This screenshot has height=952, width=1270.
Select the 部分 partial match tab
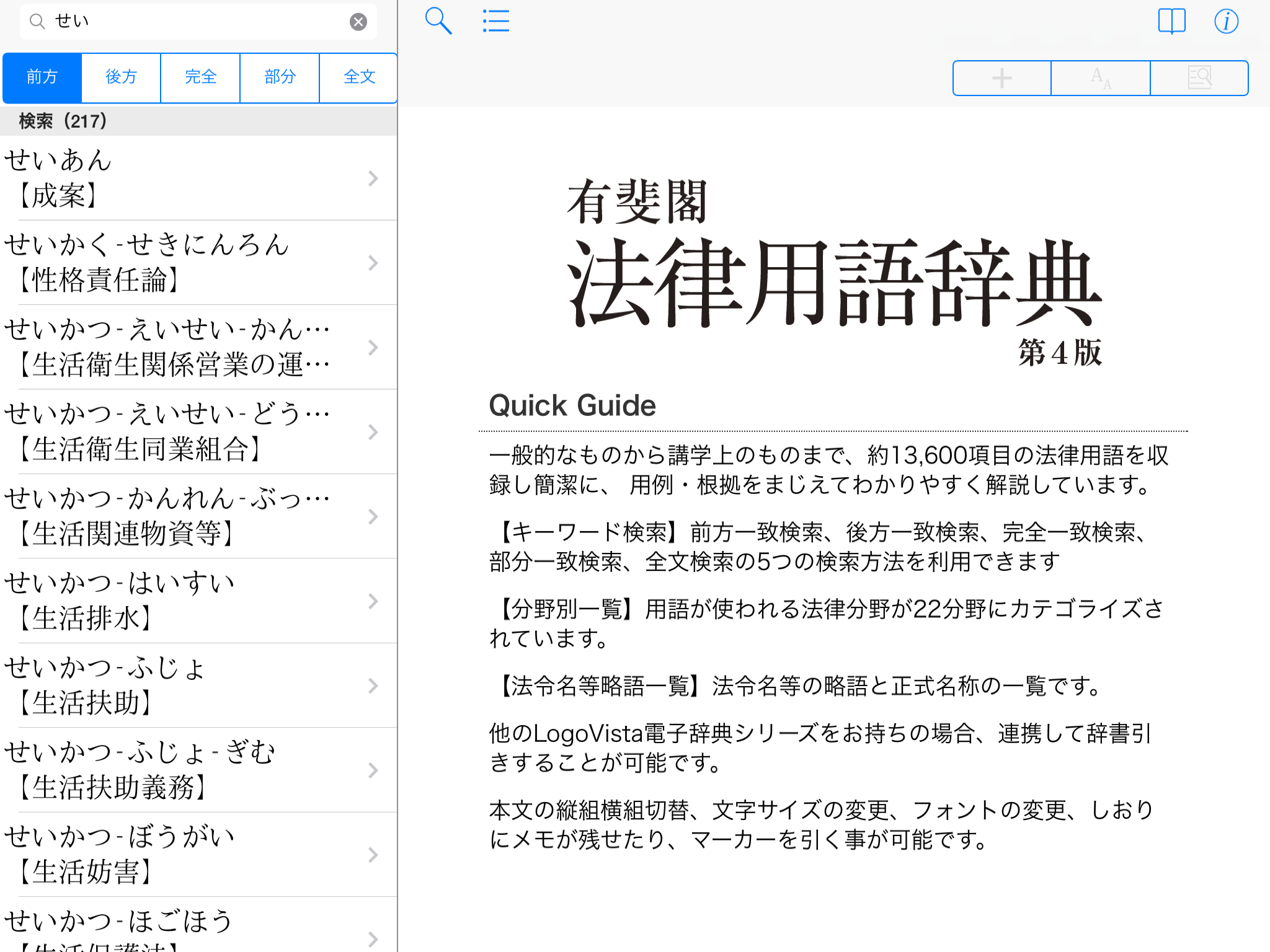click(280, 77)
